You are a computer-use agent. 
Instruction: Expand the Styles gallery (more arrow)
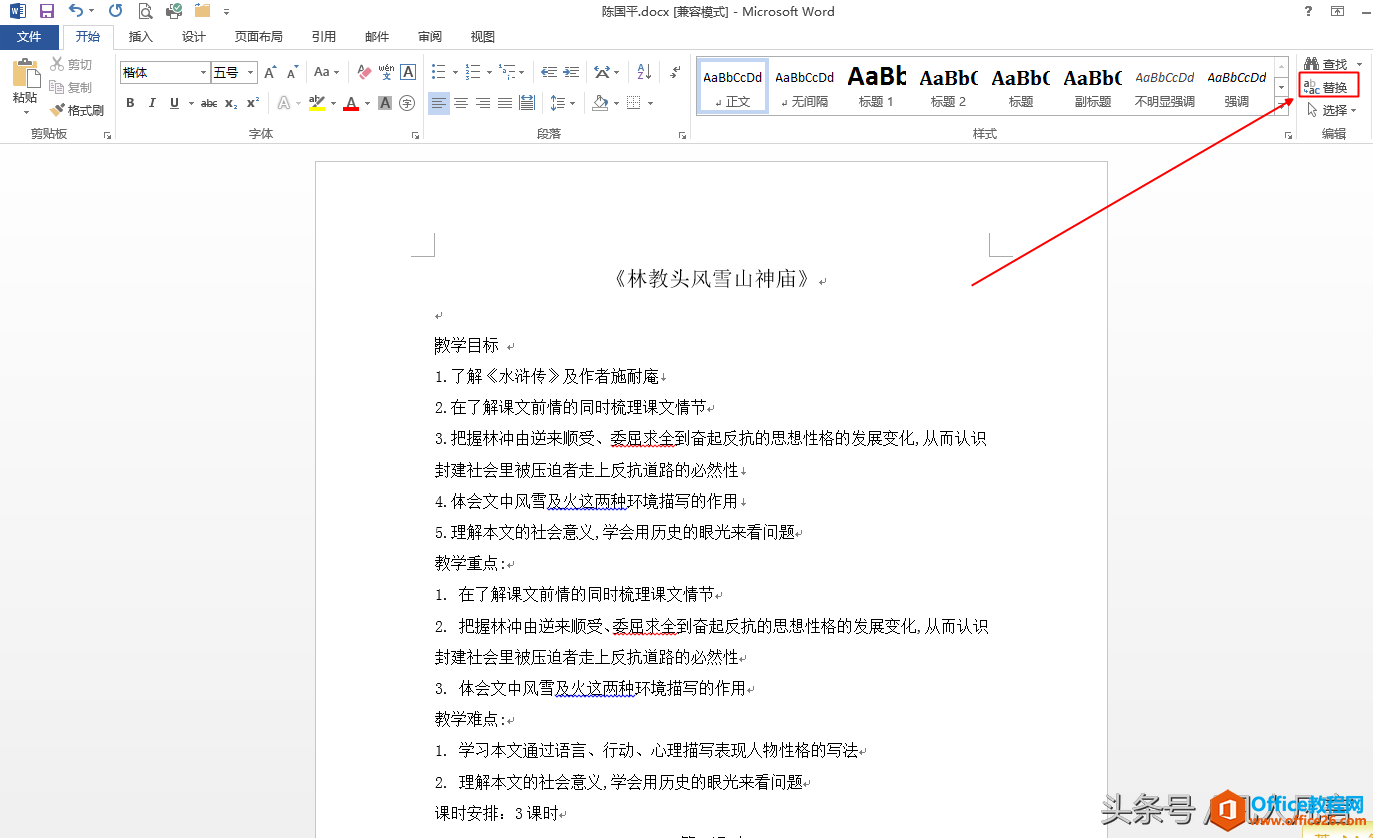point(1282,105)
